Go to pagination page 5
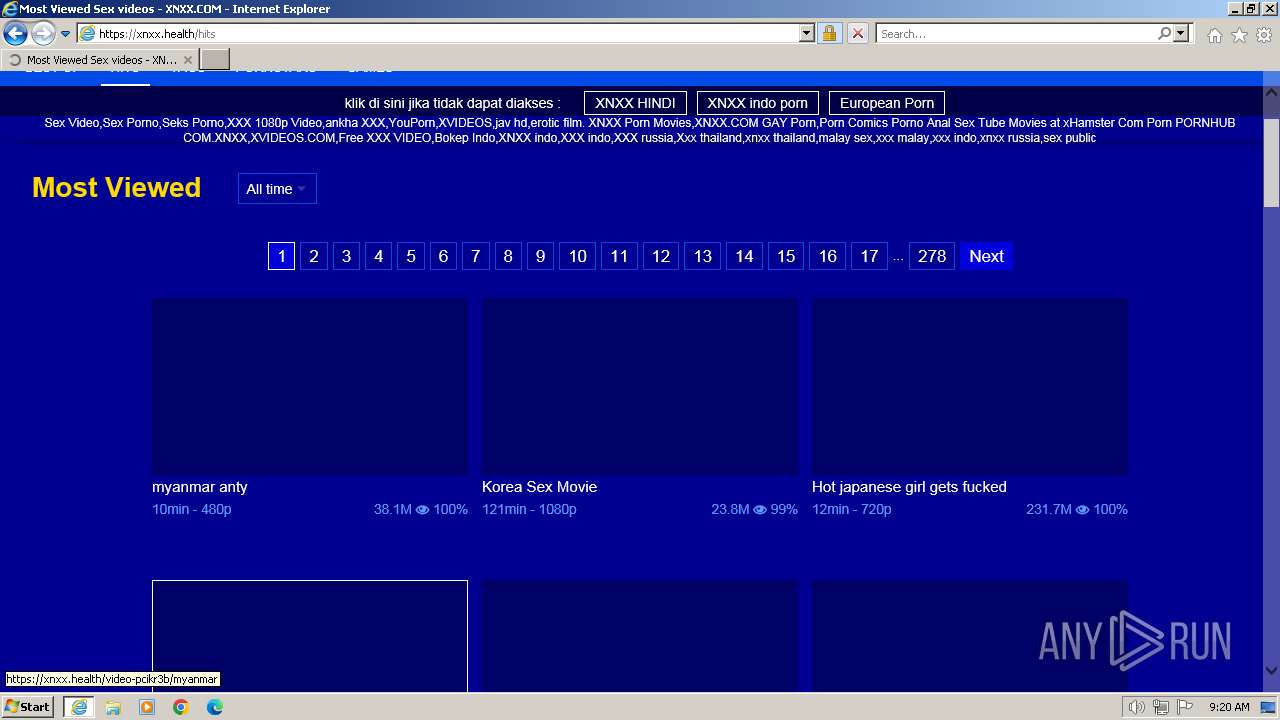1280x720 pixels. pos(410,256)
